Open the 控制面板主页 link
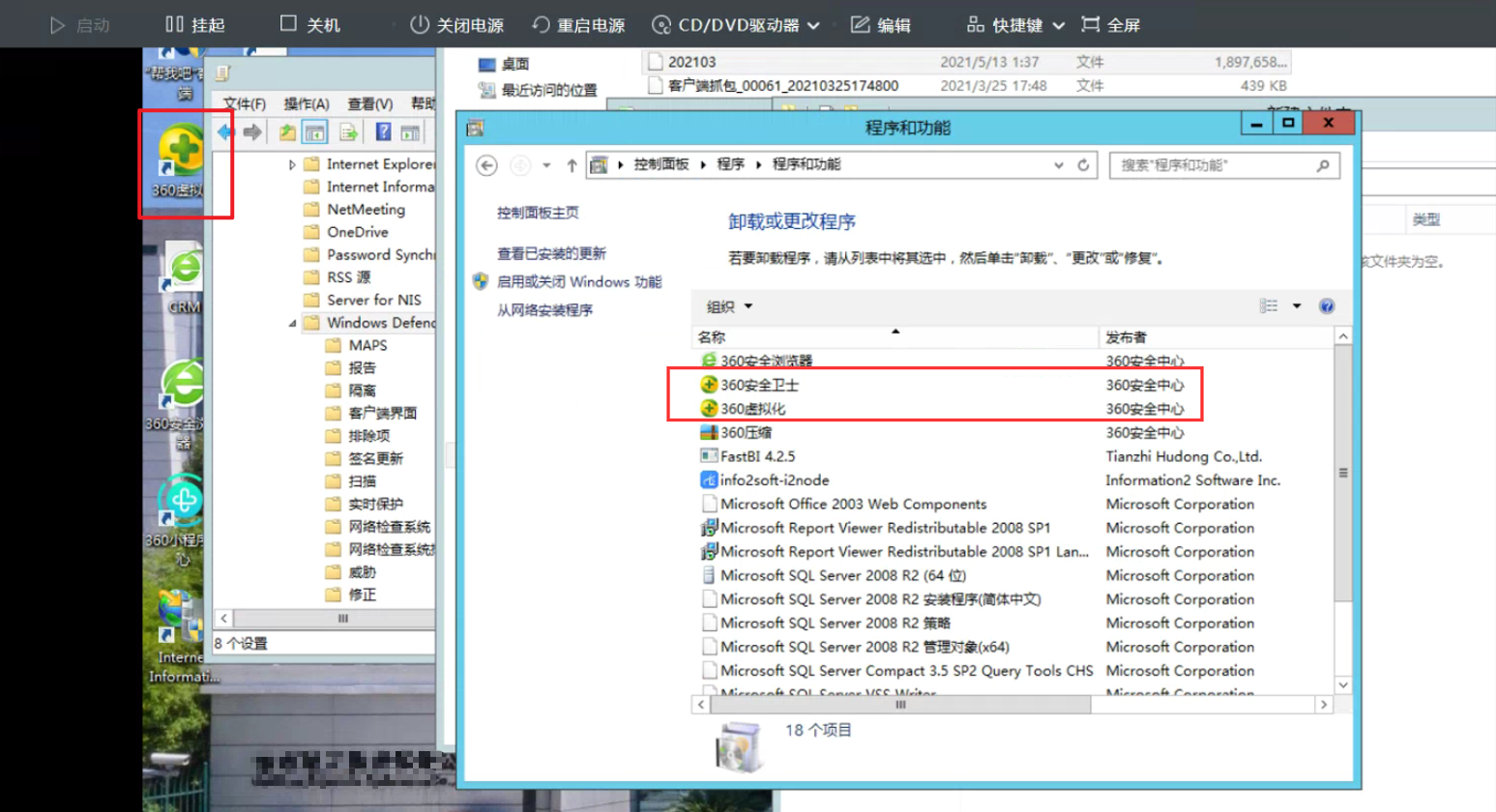 pyautogui.click(x=538, y=213)
